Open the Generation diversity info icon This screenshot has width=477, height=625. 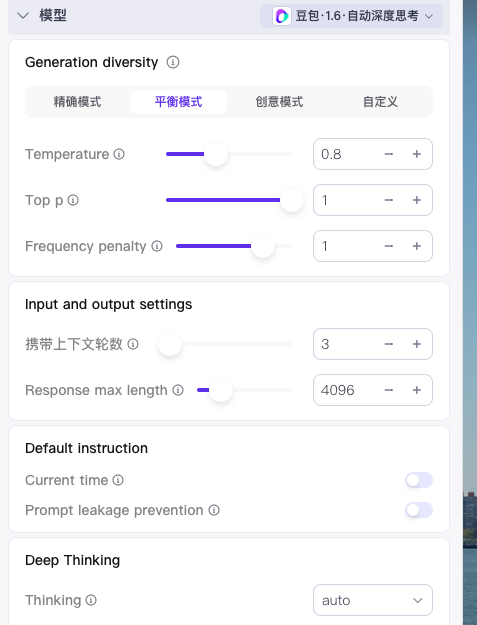(173, 62)
